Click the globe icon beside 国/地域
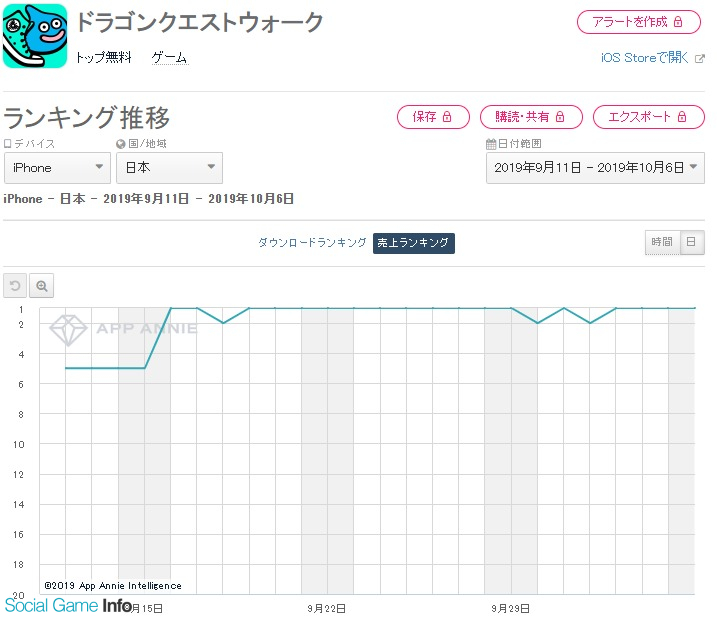Image resolution: width=717 pixels, height=618 pixels. (x=120, y=144)
